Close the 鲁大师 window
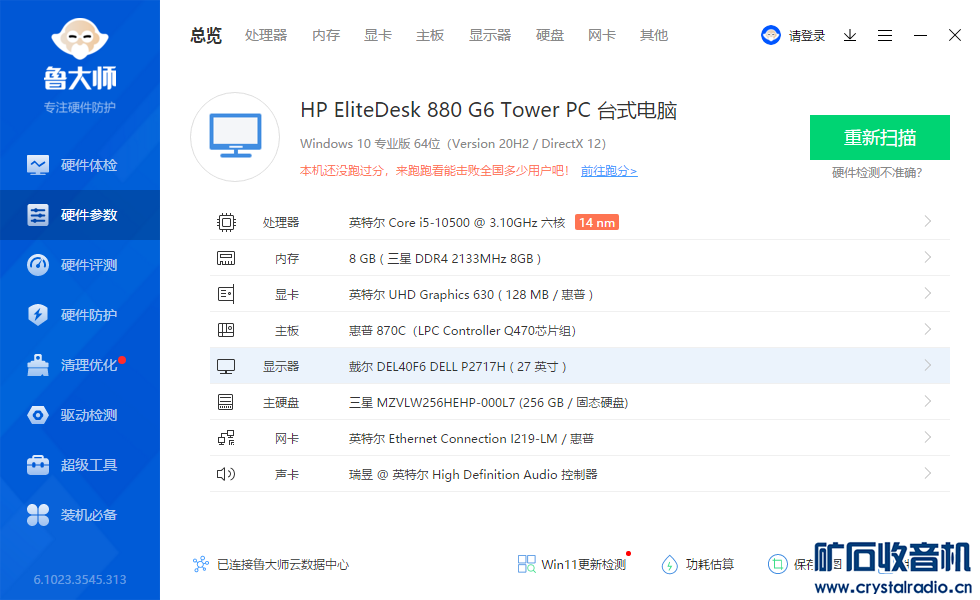Screen dimensions: 980x600 click(x=955, y=35)
